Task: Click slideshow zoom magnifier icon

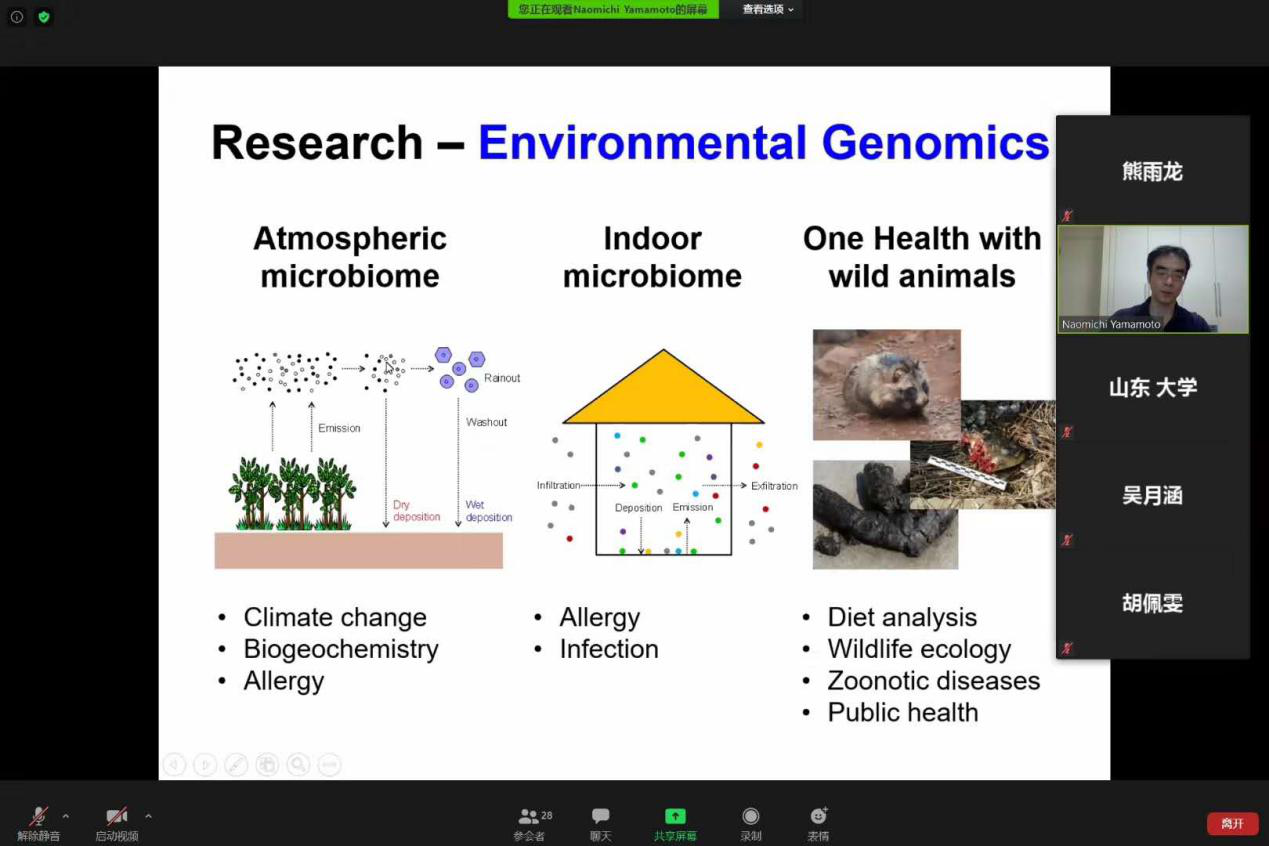Action: coord(298,765)
